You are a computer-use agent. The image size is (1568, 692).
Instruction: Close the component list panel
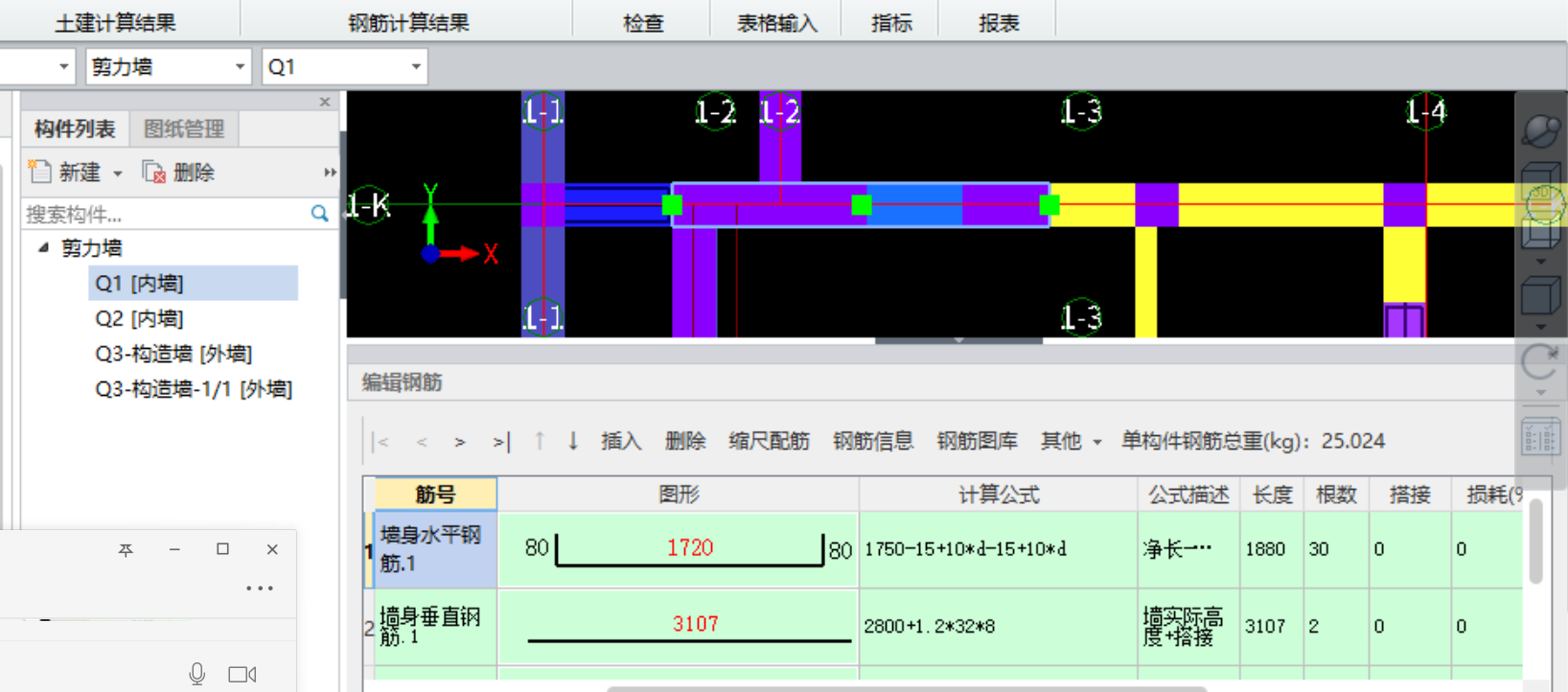(325, 102)
